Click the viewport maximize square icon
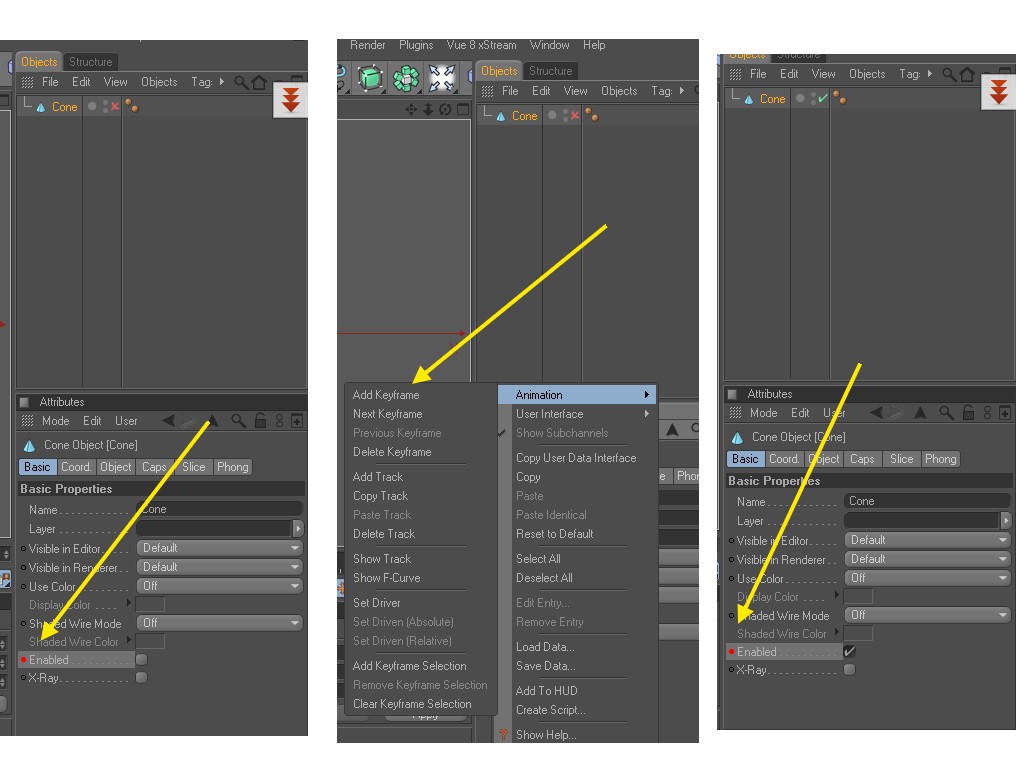Screen dimensions: 1024x768 (463, 109)
